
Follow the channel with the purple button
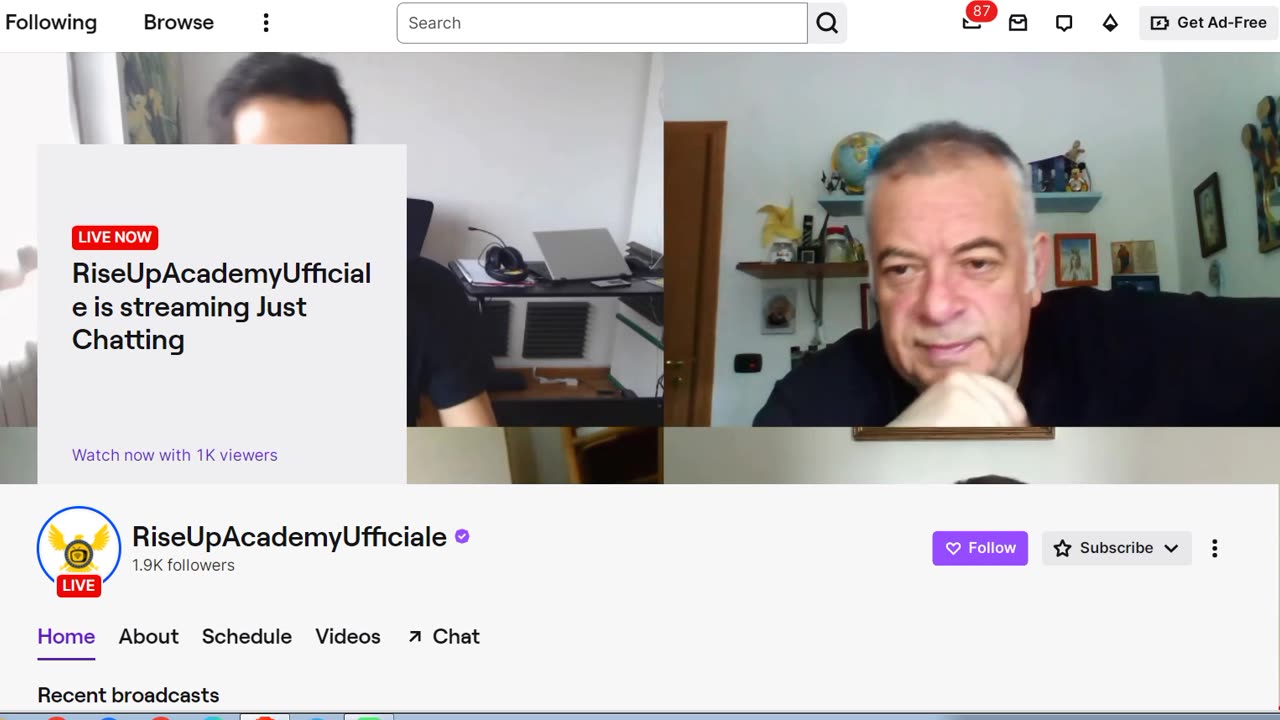coord(980,548)
